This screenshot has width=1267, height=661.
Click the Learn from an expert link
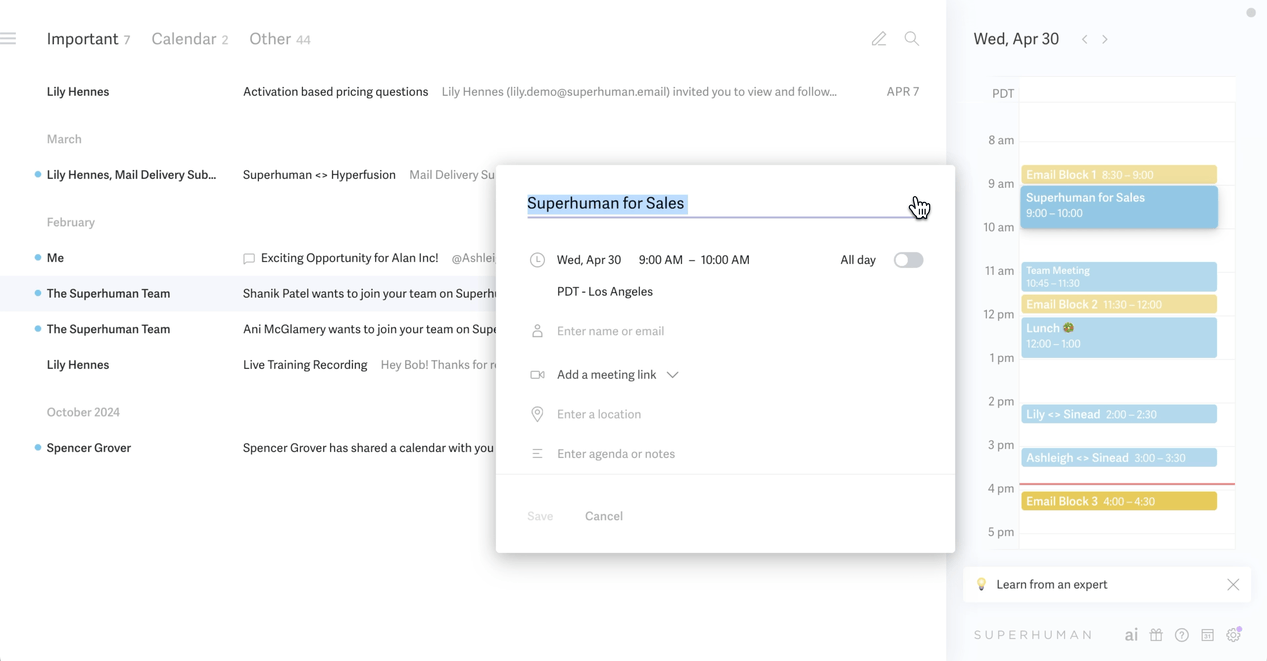[x=1052, y=585]
